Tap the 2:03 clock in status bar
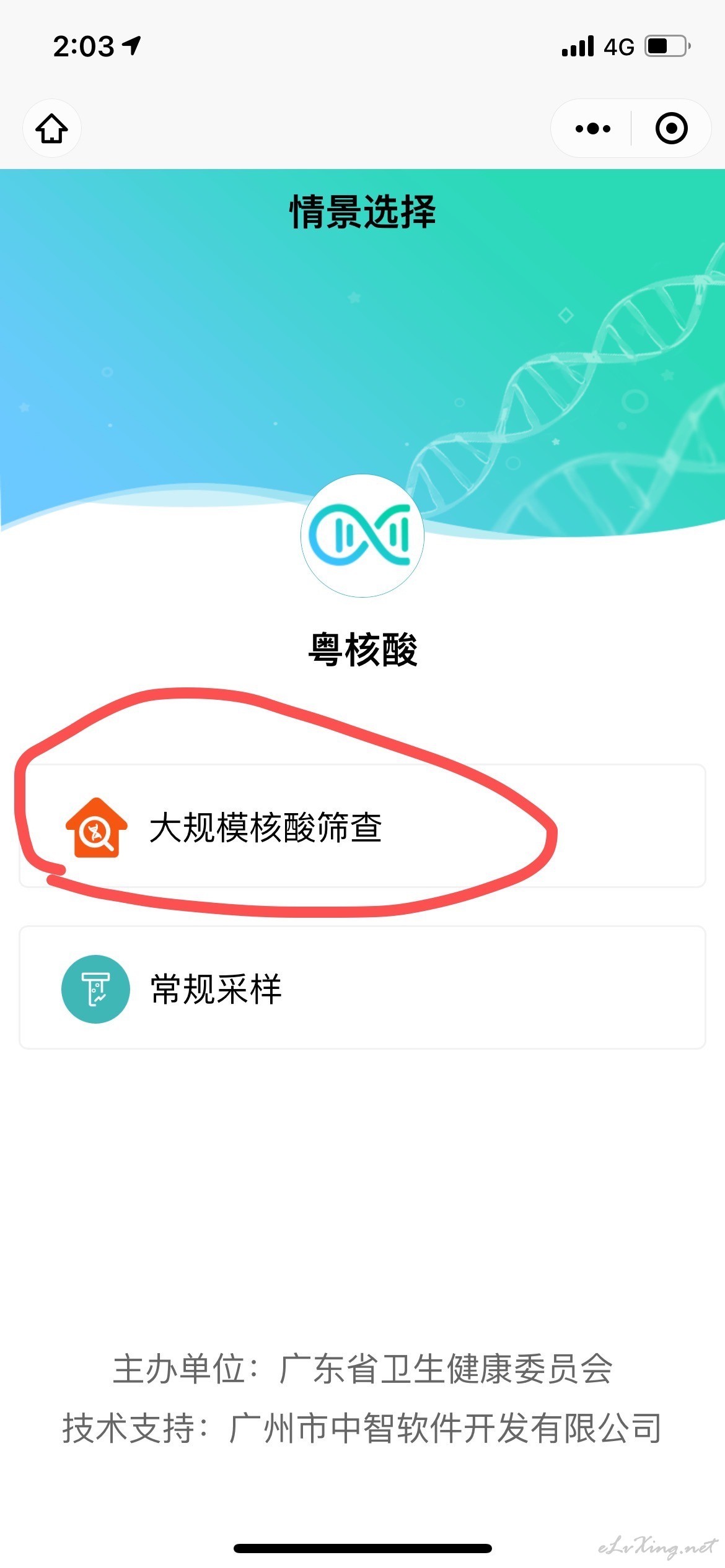725x1568 pixels. click(84, 46)
